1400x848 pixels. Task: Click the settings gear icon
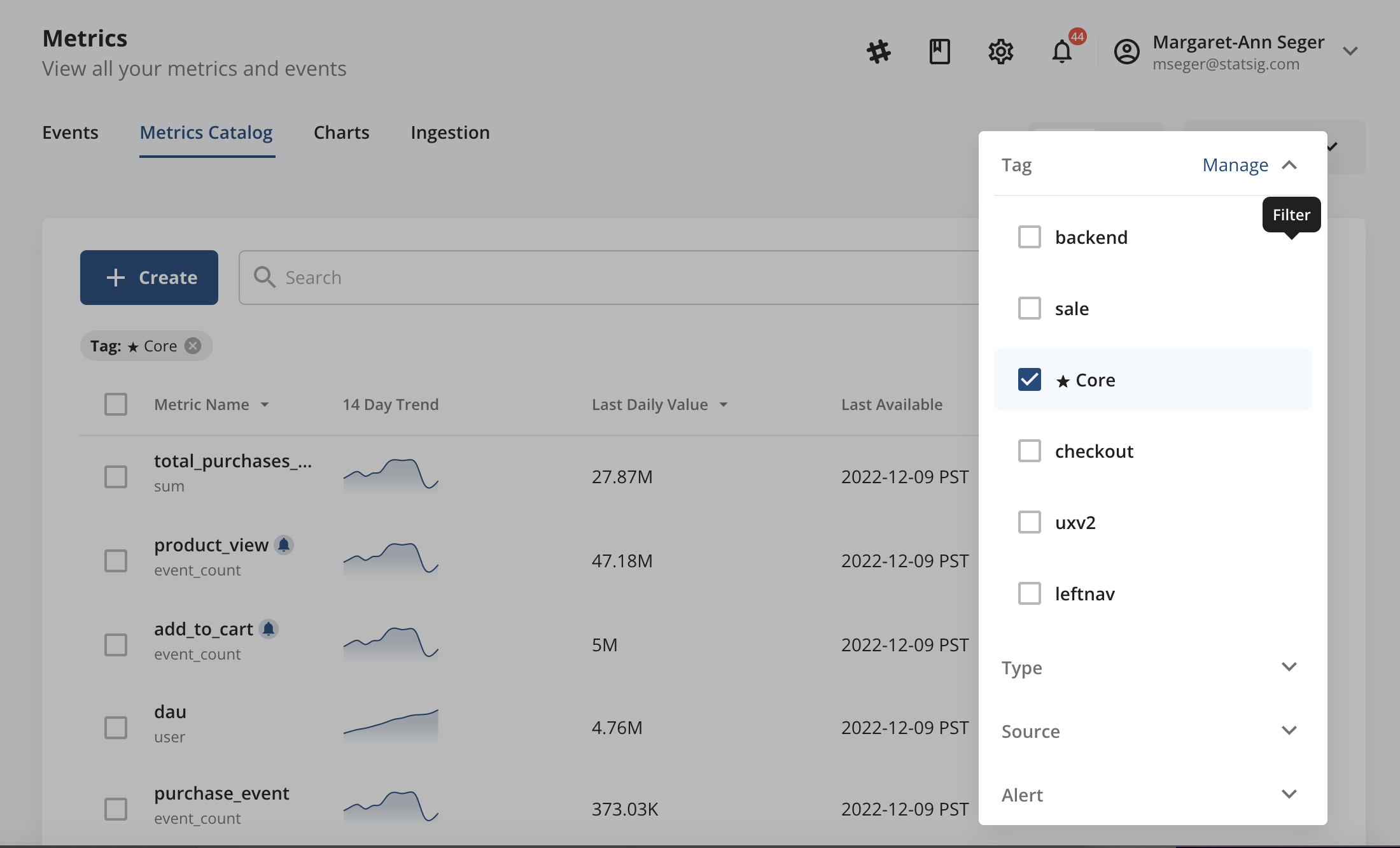point(999,50)
